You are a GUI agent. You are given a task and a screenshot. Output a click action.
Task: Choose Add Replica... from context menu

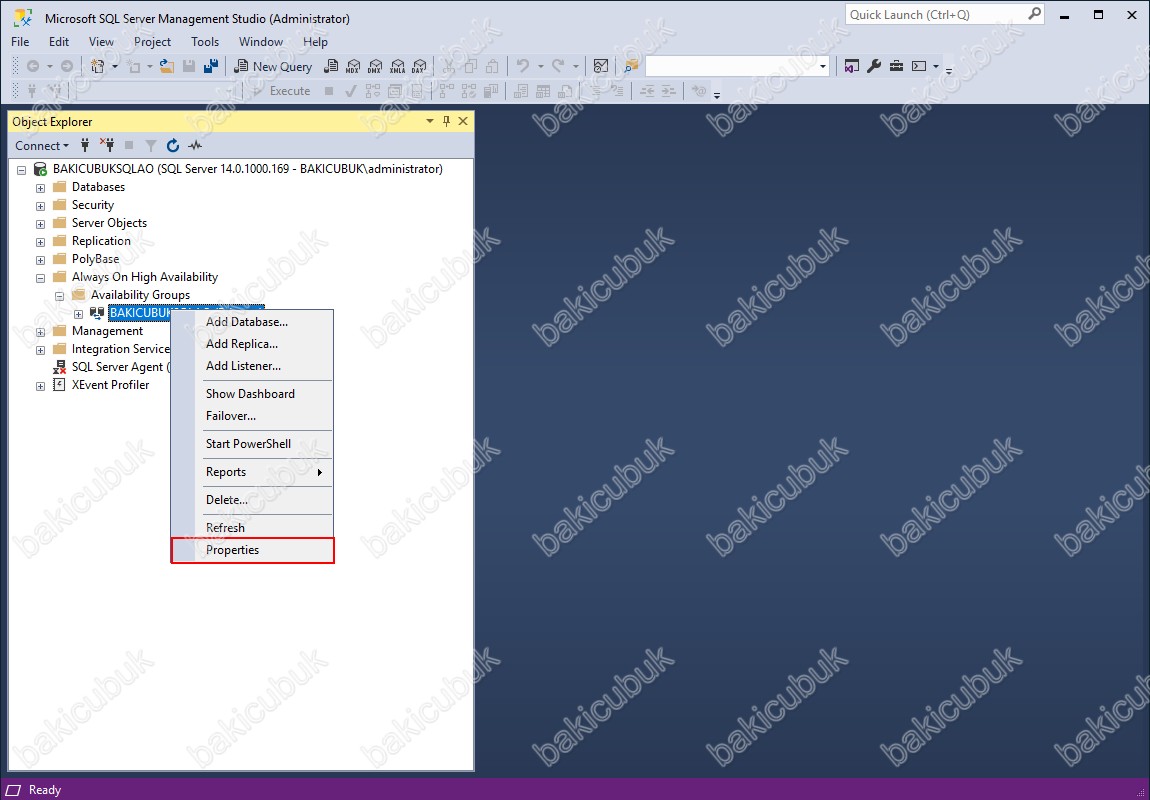pos(252,344)
